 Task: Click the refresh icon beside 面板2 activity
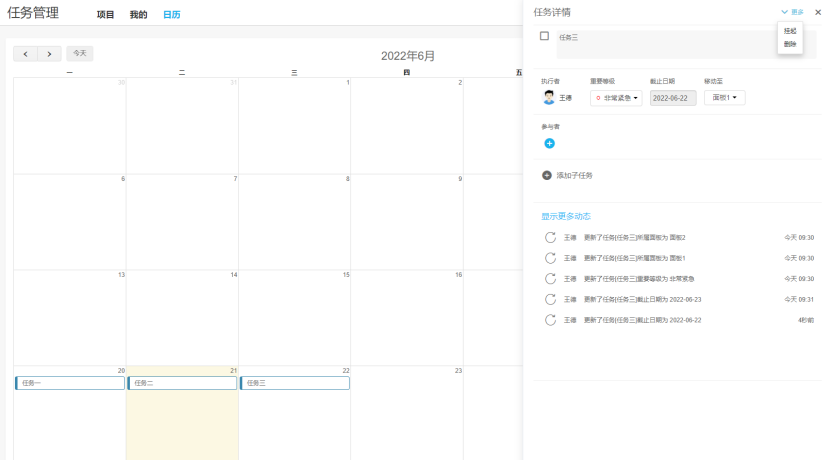pyautogui.click(x=550, y=237)
